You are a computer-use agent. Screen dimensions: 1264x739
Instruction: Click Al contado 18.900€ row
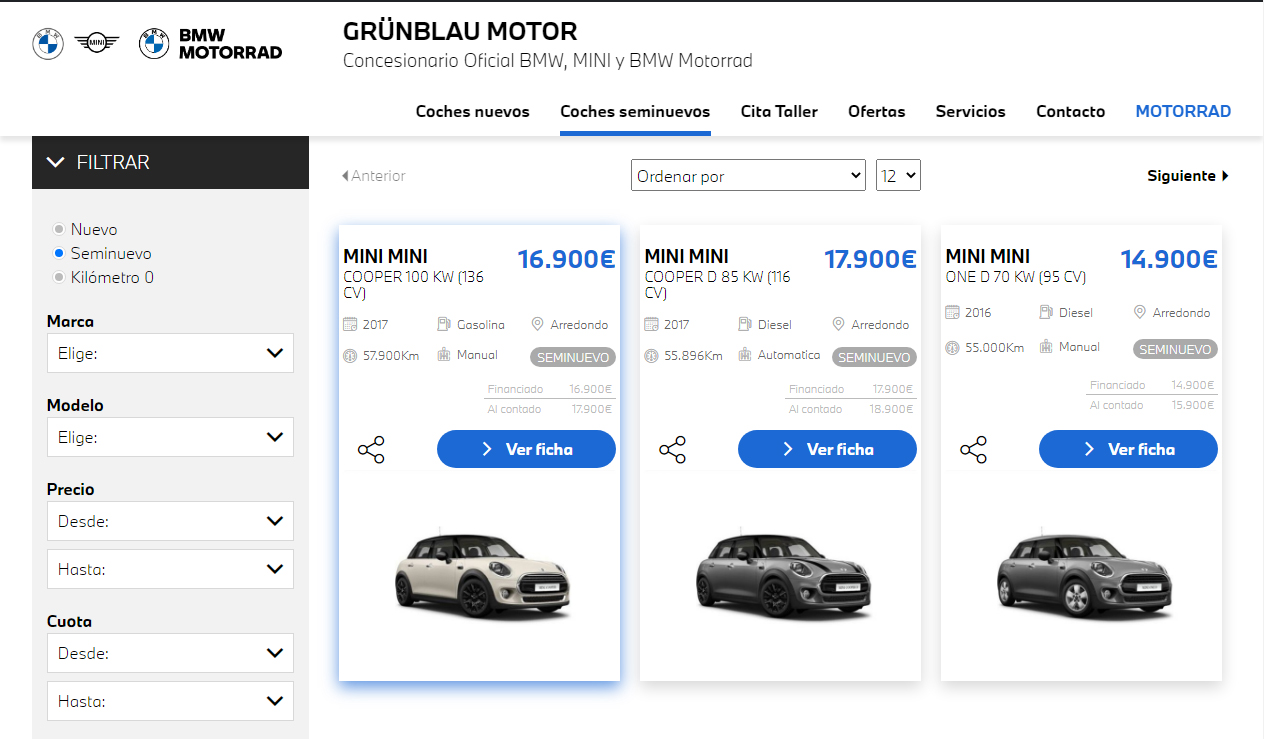pyautogui.click(x=851, y=409)
